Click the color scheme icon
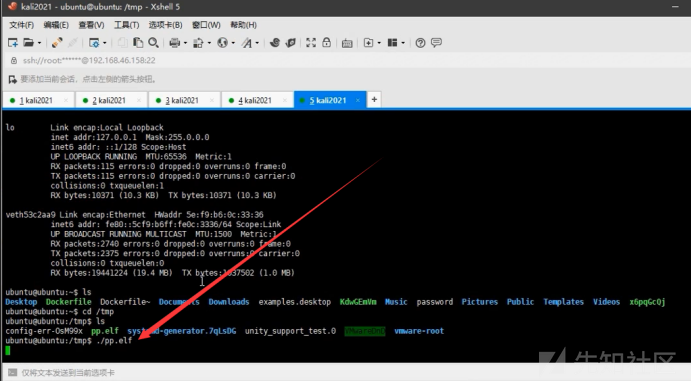Viewport: 692px width, 382px height. [199, 43]
